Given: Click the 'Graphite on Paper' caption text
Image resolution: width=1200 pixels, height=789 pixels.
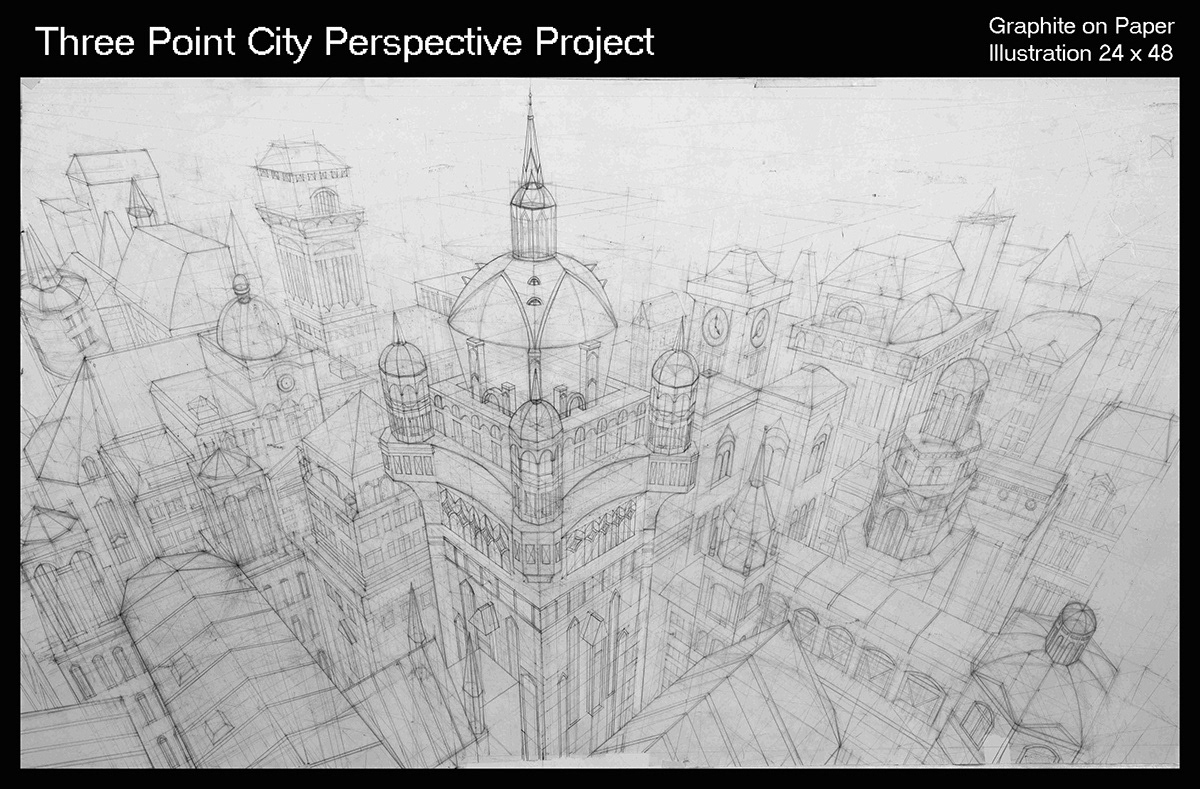Looking at the screenshot, I should [1081, 27].
